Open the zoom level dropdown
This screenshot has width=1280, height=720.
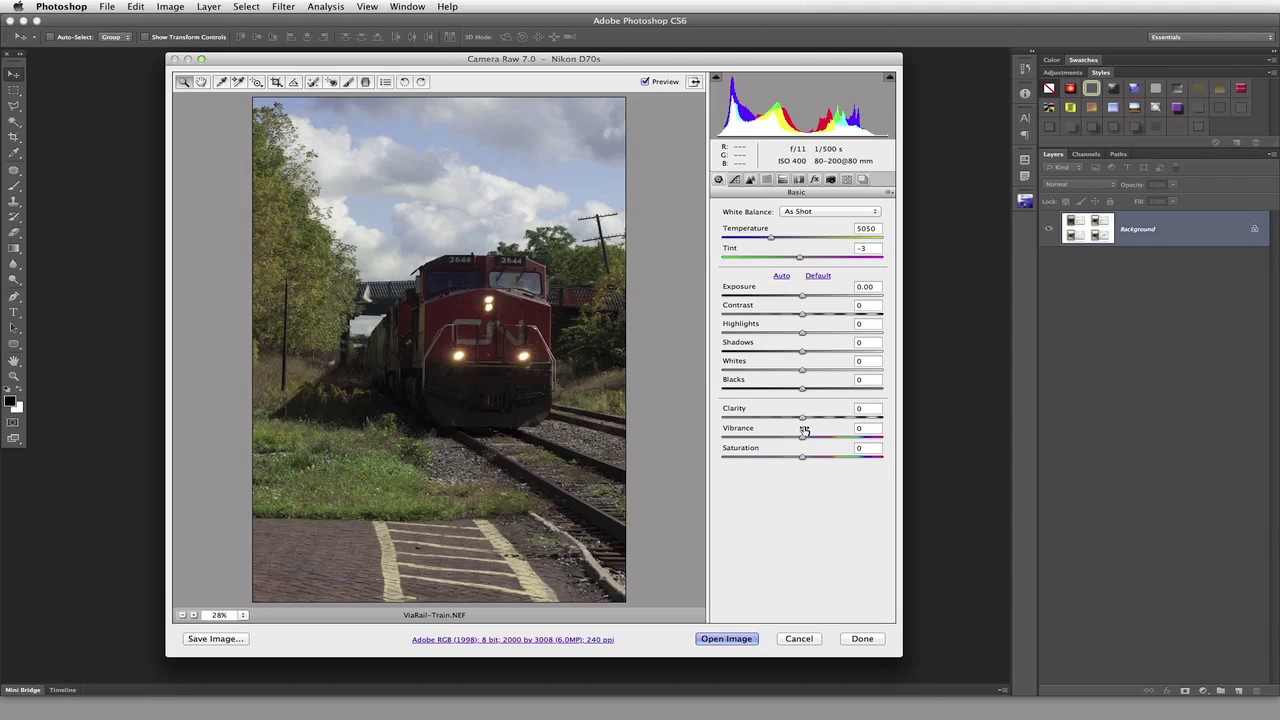[242, 615]
